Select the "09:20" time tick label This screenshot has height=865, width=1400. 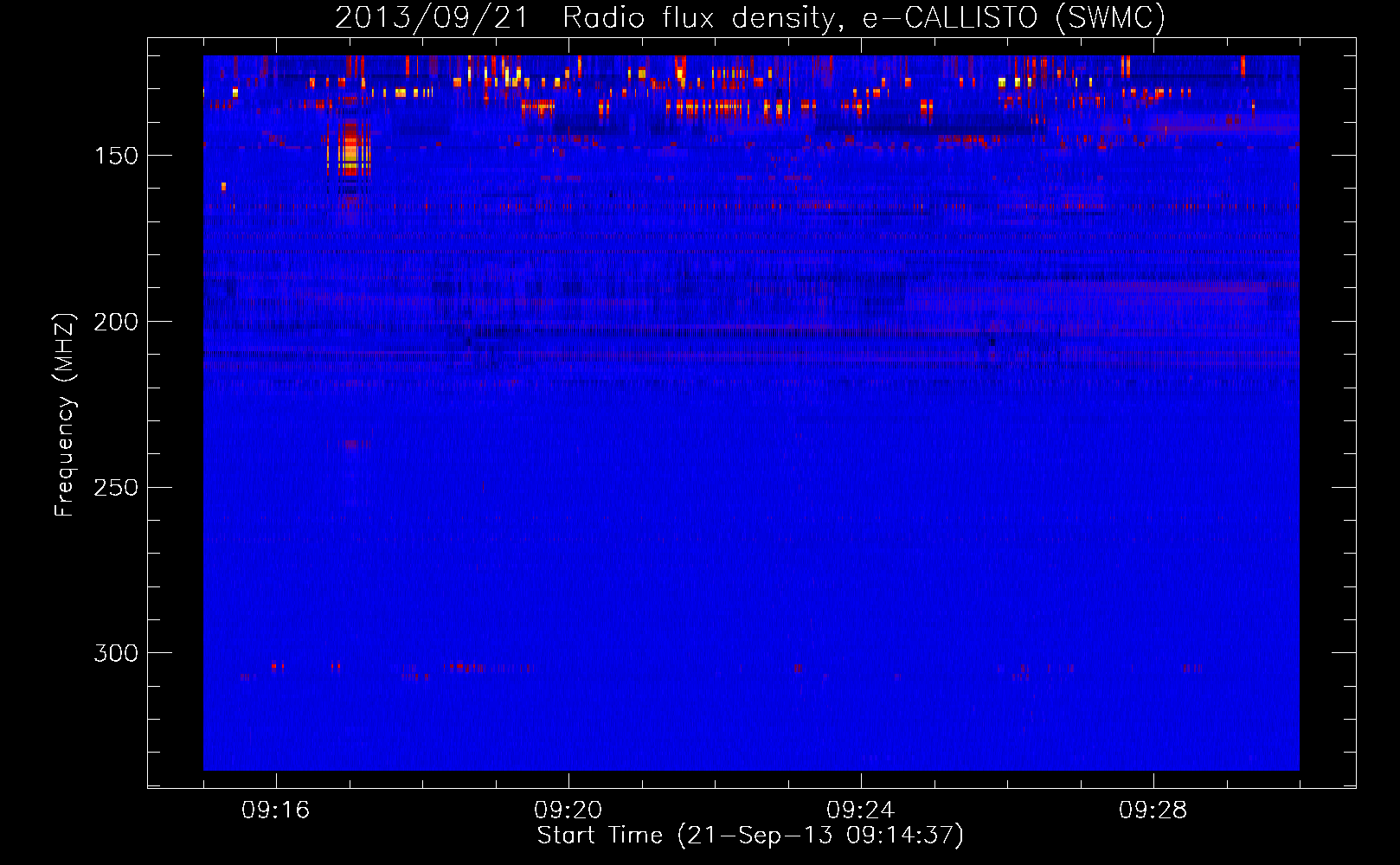(x=568, y=811)
